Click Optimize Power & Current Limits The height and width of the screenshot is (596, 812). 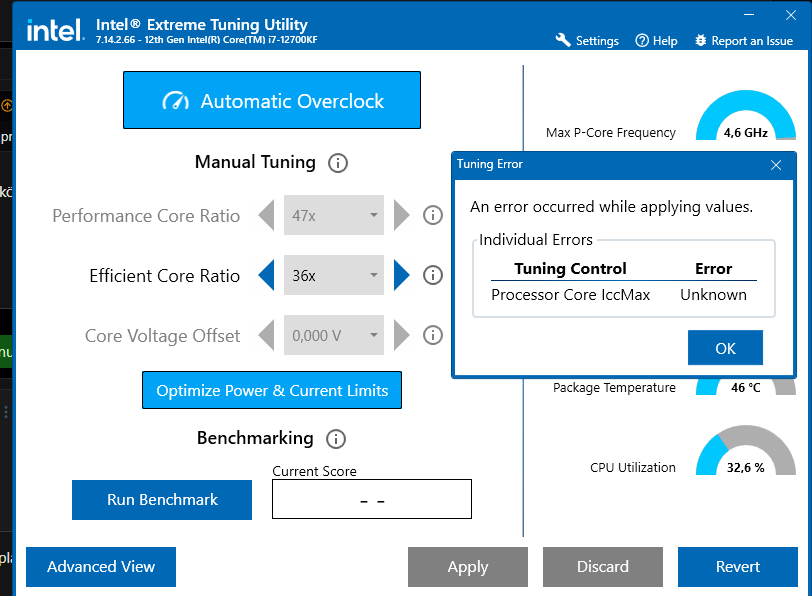[272, 390]
